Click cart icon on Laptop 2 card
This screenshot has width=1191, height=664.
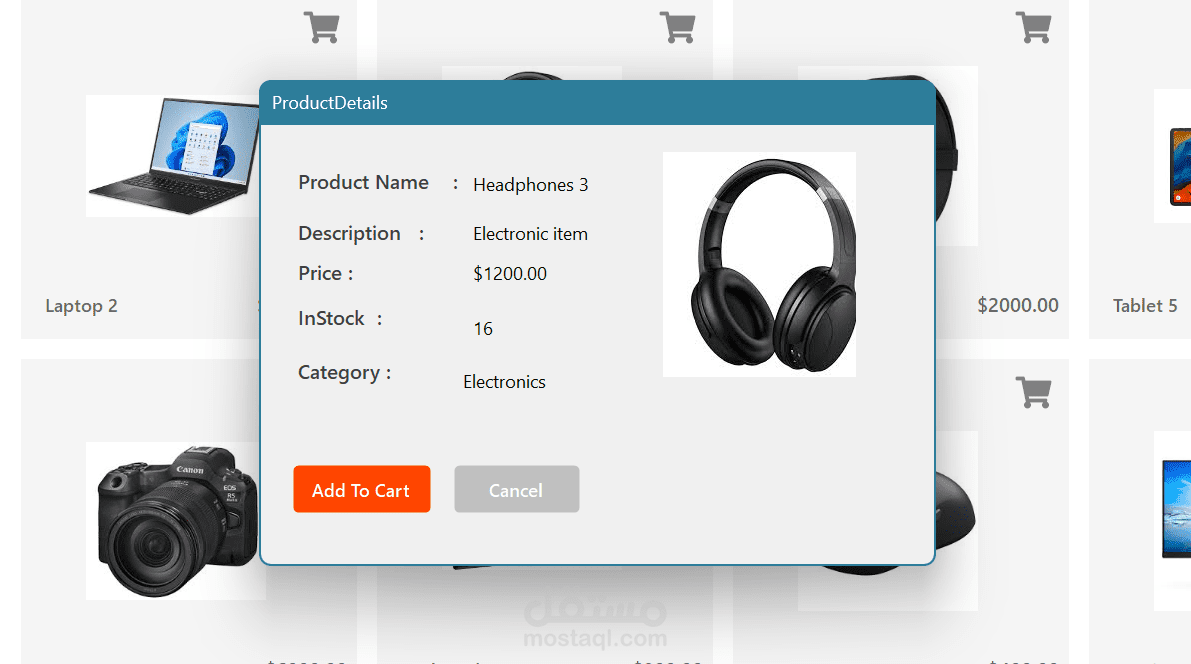point(321,27)
